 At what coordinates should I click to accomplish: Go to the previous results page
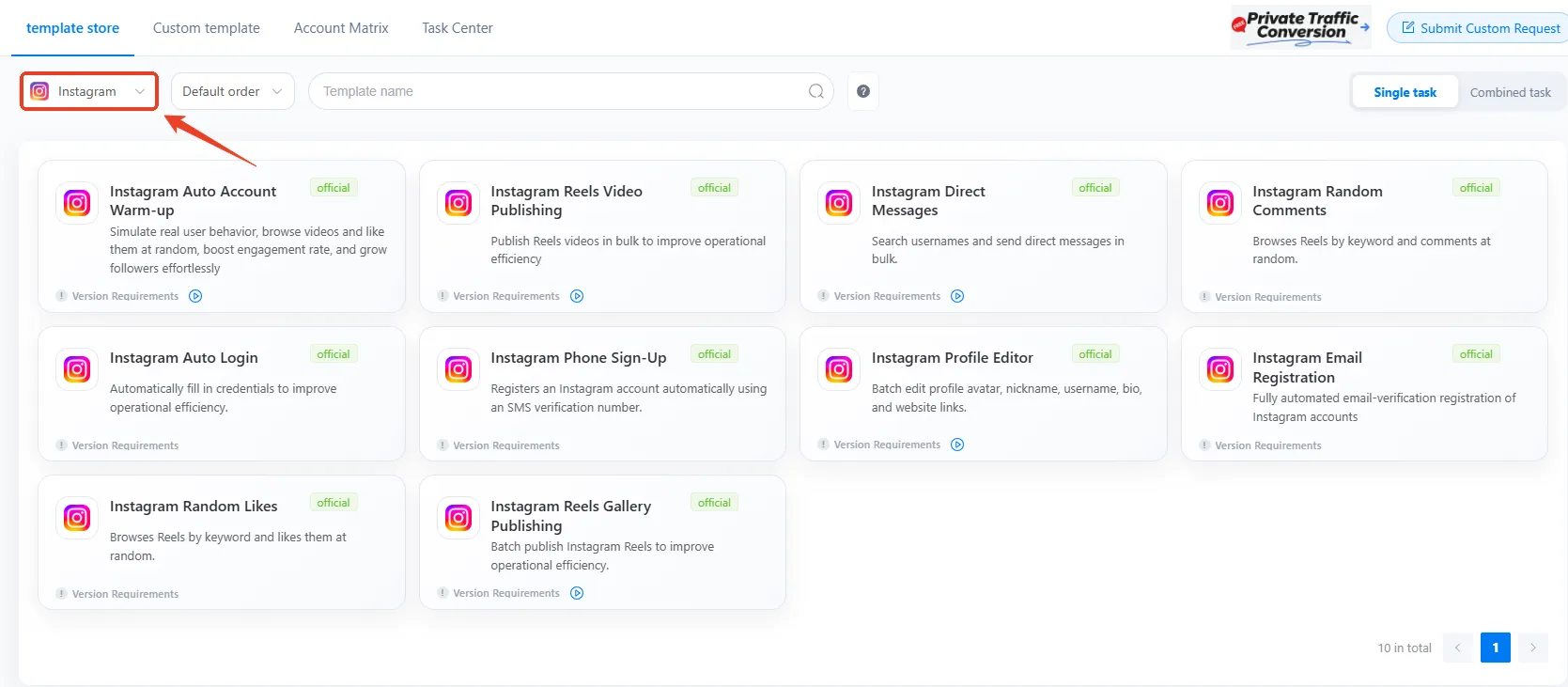click(x=1458, y=648)
